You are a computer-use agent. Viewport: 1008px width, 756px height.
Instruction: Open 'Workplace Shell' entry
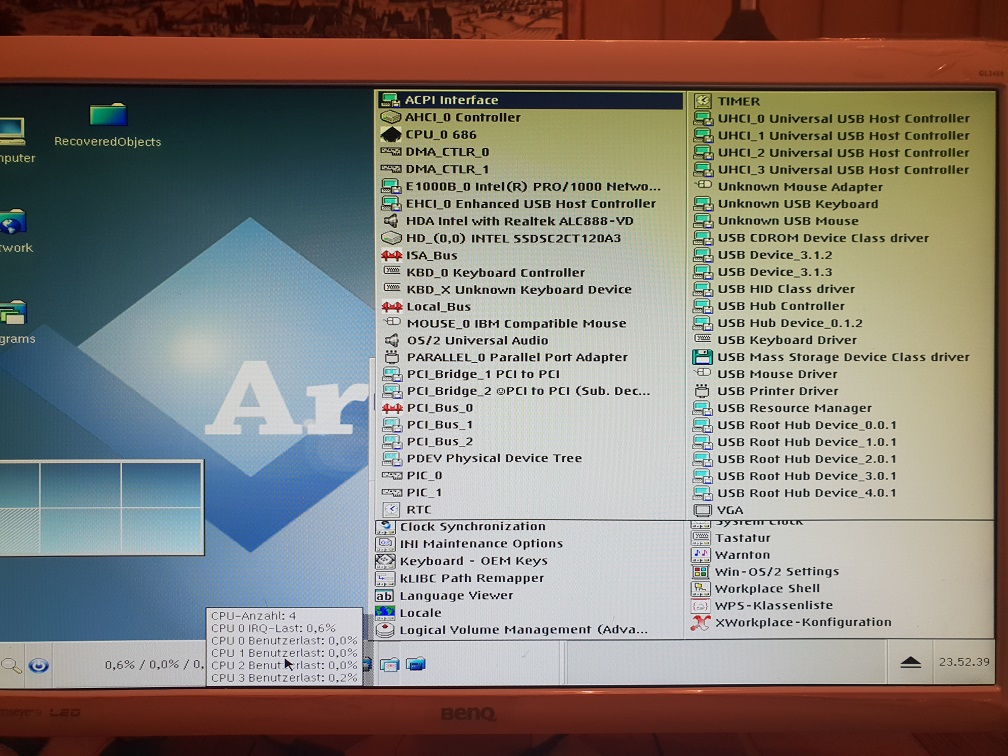pyautogui.click(x=768, y=589)
